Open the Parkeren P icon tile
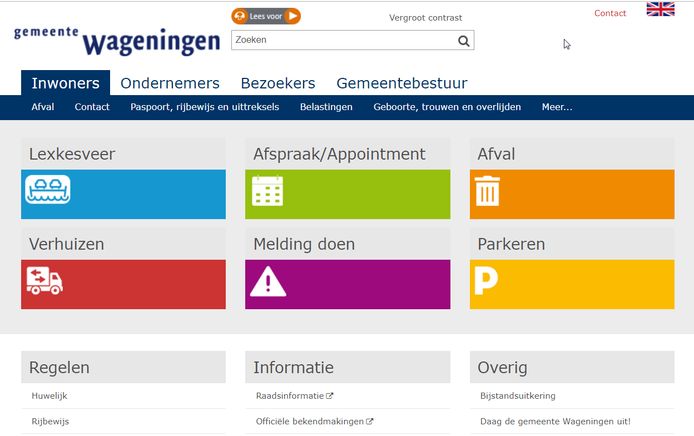The width and height of the screenshot is (694, 436). [x=486, y=281]
